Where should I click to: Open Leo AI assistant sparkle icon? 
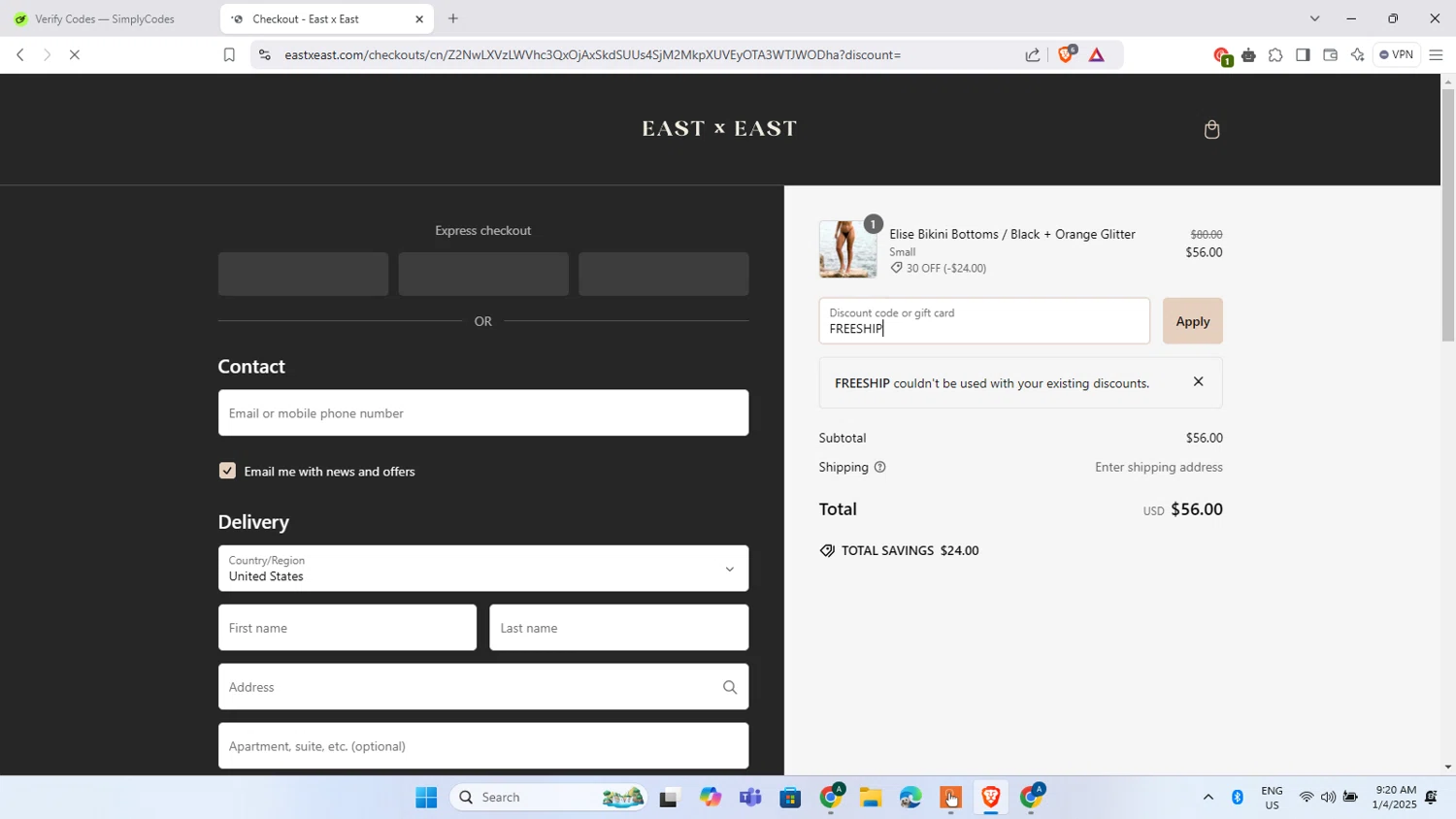tap(1357, 54)
